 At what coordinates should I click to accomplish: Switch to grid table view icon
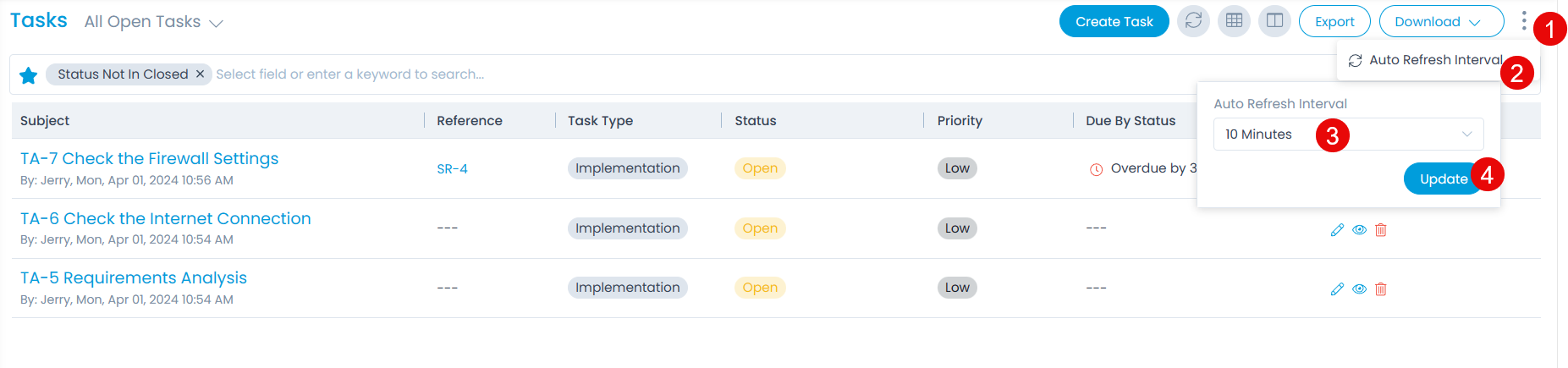(1234, 21)
